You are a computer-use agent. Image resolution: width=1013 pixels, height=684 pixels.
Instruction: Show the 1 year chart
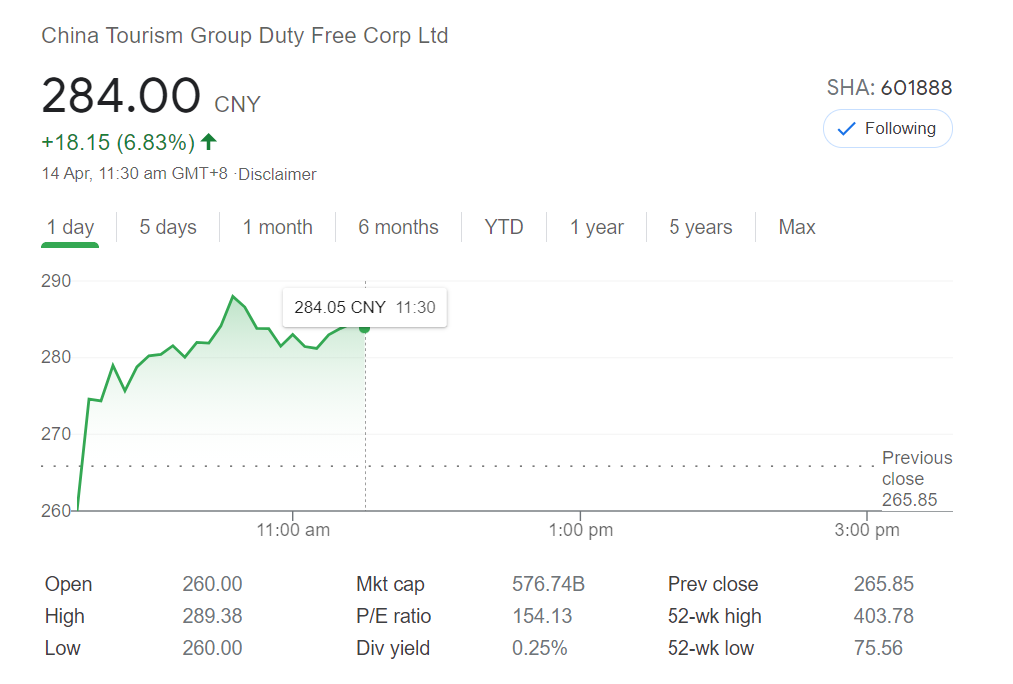596,227
